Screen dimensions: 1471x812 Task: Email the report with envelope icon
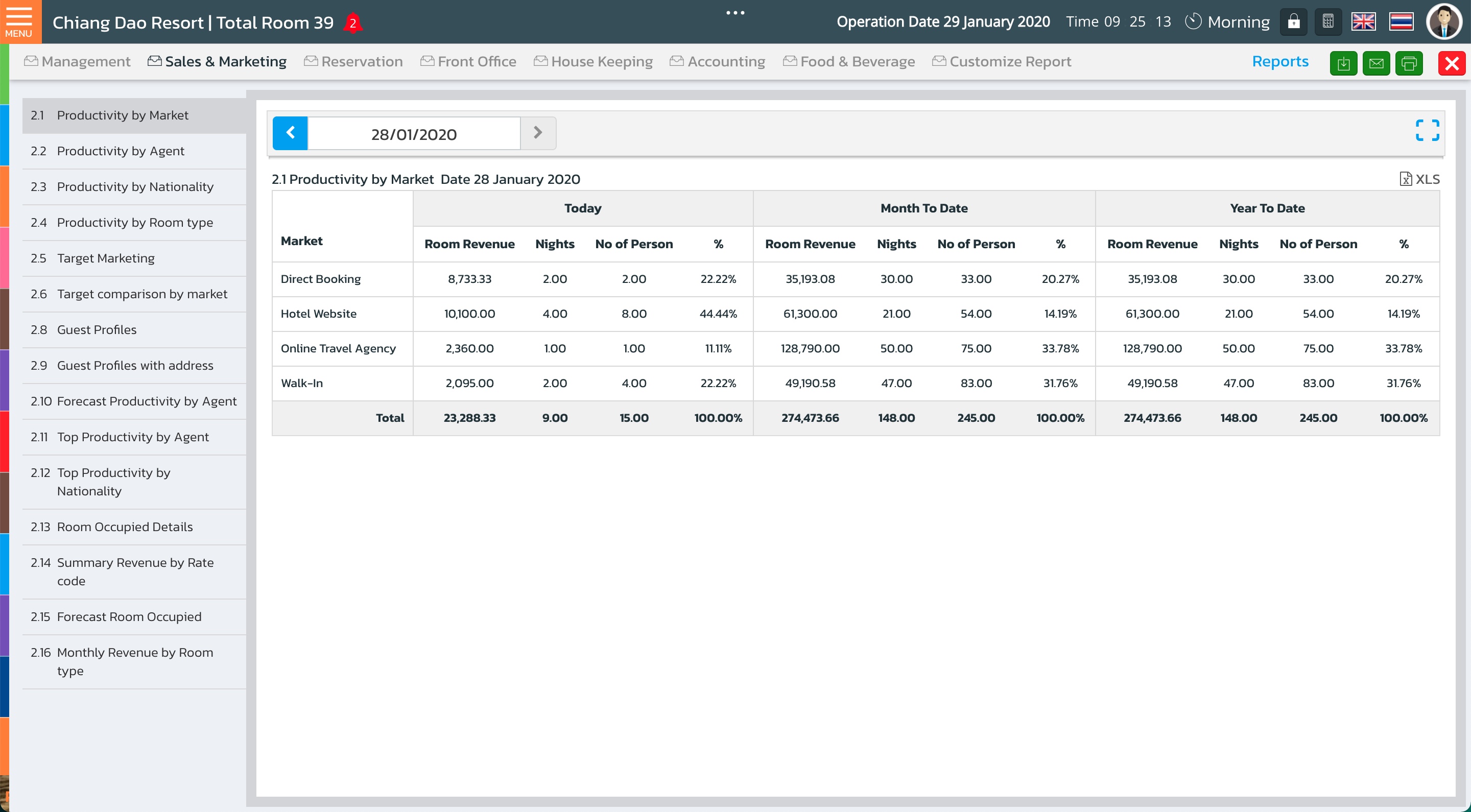click(1376, 63)
